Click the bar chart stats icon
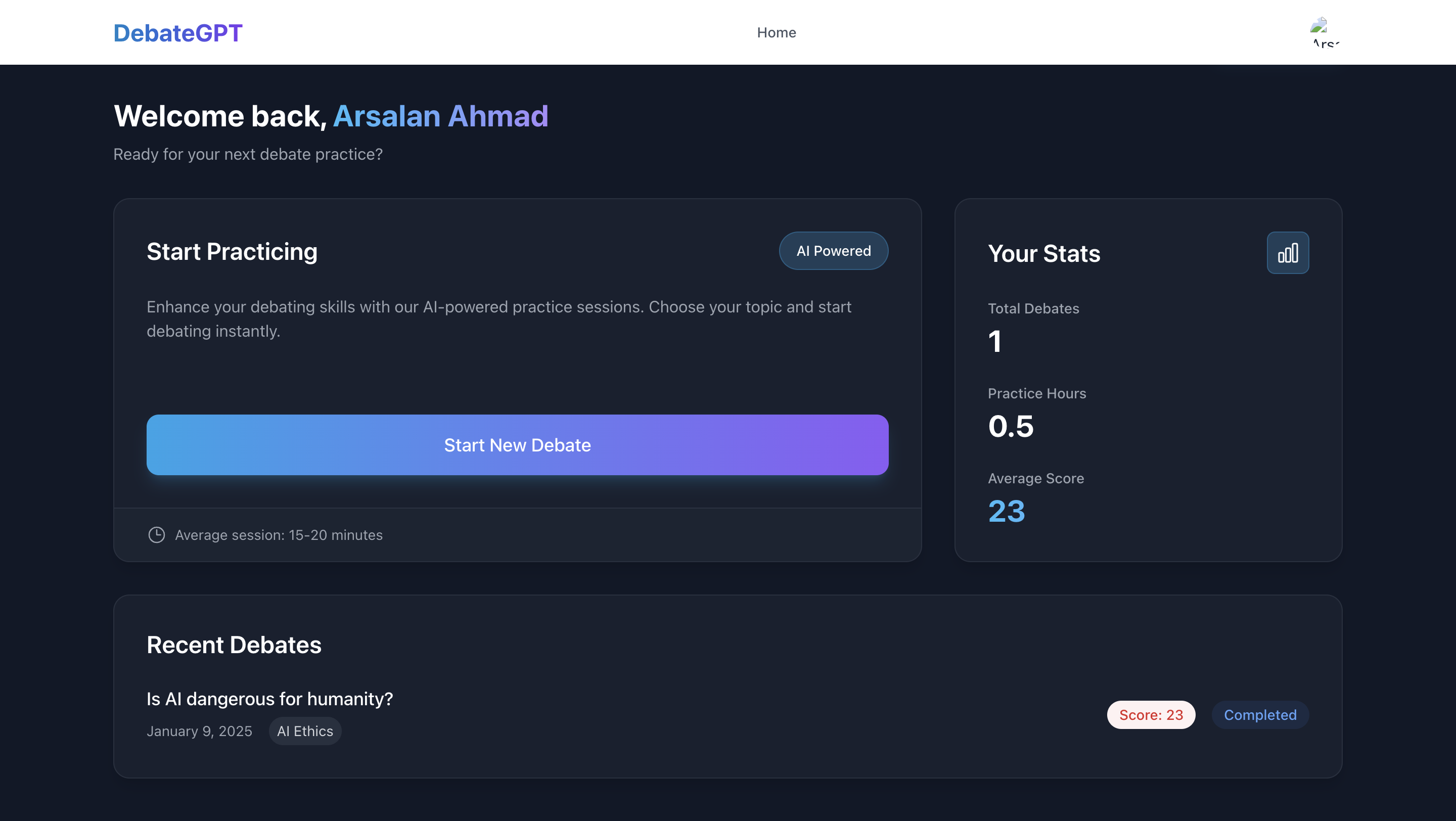This screenshot has height=821, width=1456. click(1287, 253)
